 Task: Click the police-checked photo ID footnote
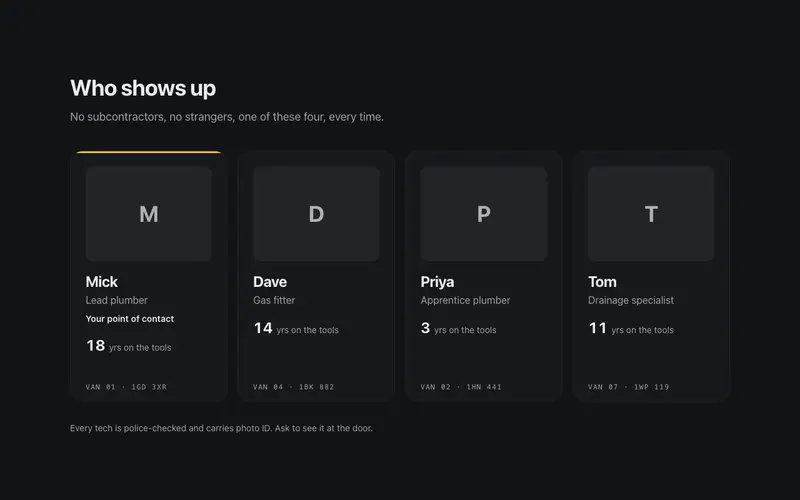(x=221, y=428)
